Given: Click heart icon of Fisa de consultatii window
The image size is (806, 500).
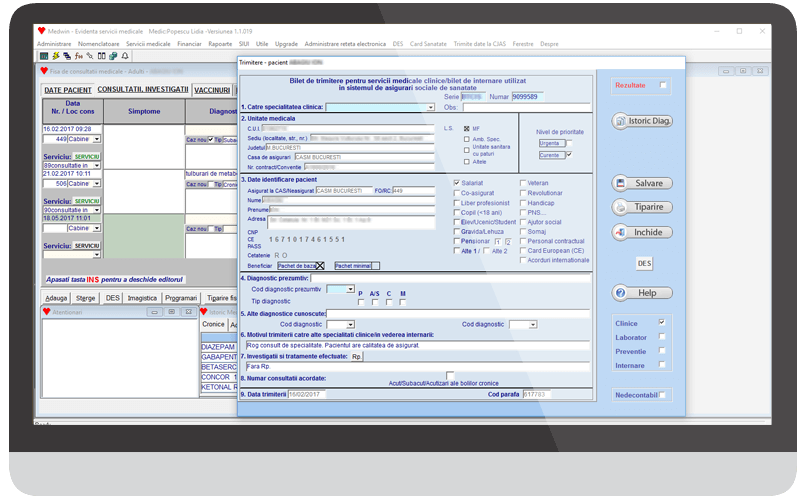Looking at the screenshot, I should 44,71.
